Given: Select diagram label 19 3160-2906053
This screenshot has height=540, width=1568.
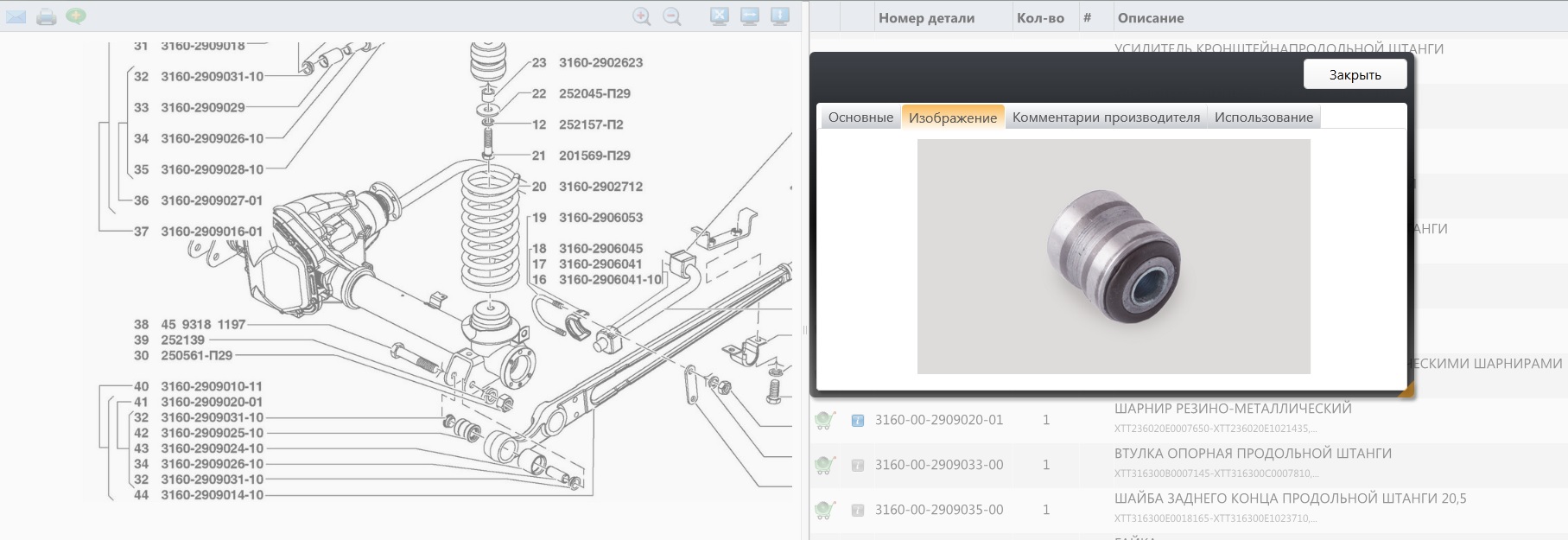Looking at the screenshot, I should click(x=587, y=218).
